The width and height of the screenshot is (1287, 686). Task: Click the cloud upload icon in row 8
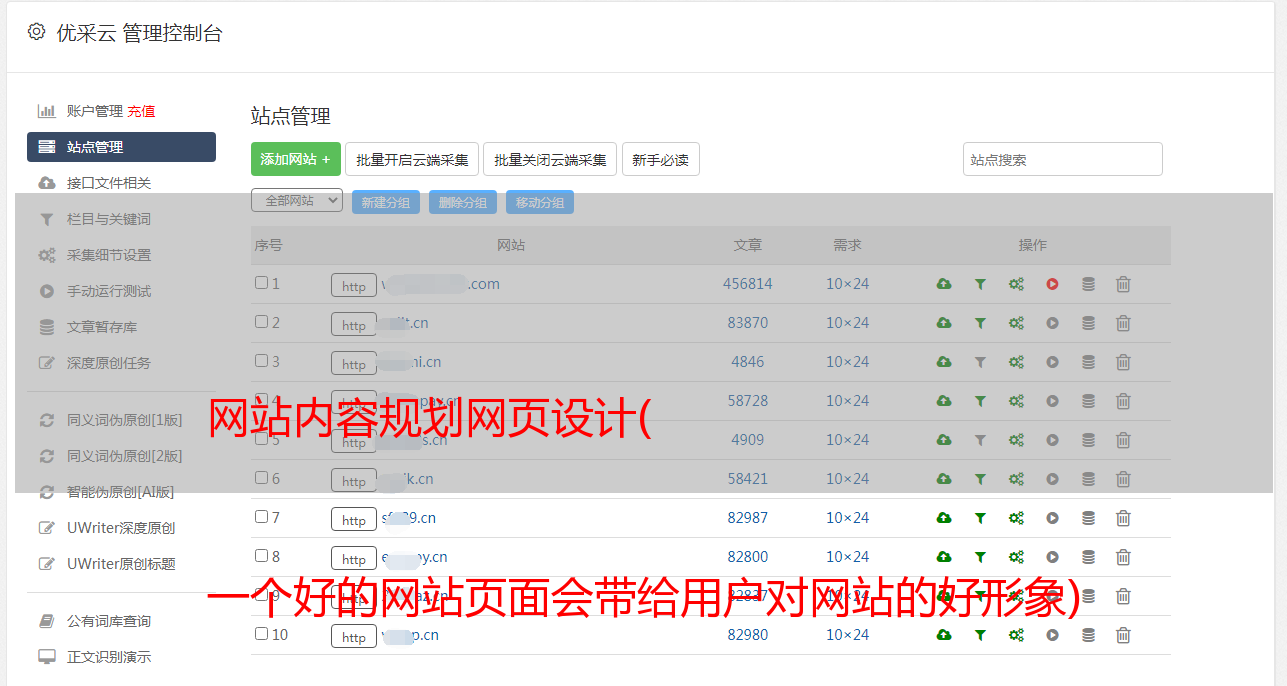[944, 557]
